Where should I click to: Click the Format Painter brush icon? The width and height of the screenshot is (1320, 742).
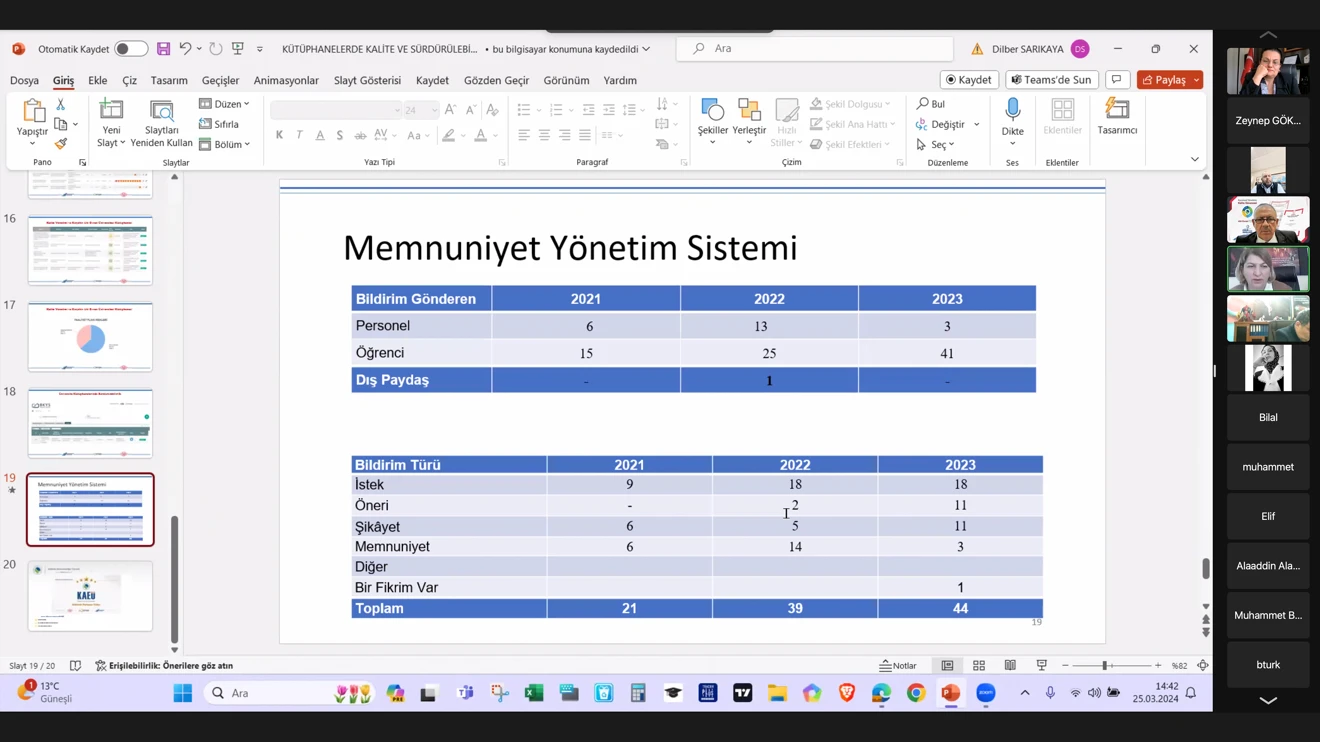point(61,144)
